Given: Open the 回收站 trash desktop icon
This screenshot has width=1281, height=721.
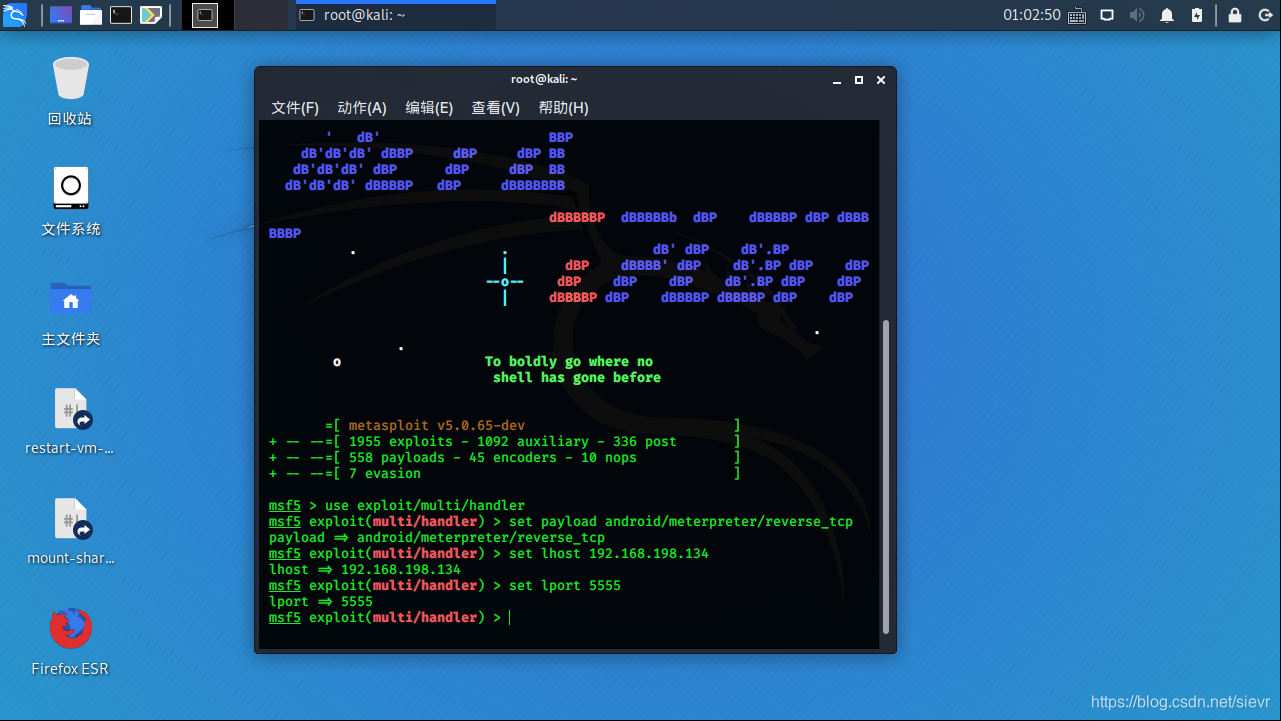Looking at the screenshot, I should 71,91.
